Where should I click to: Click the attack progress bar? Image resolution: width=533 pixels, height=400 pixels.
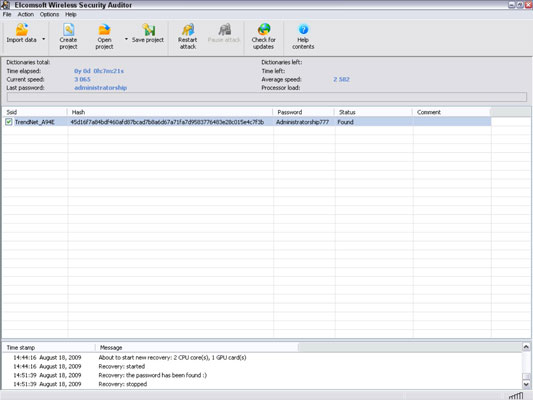point(267,97)
